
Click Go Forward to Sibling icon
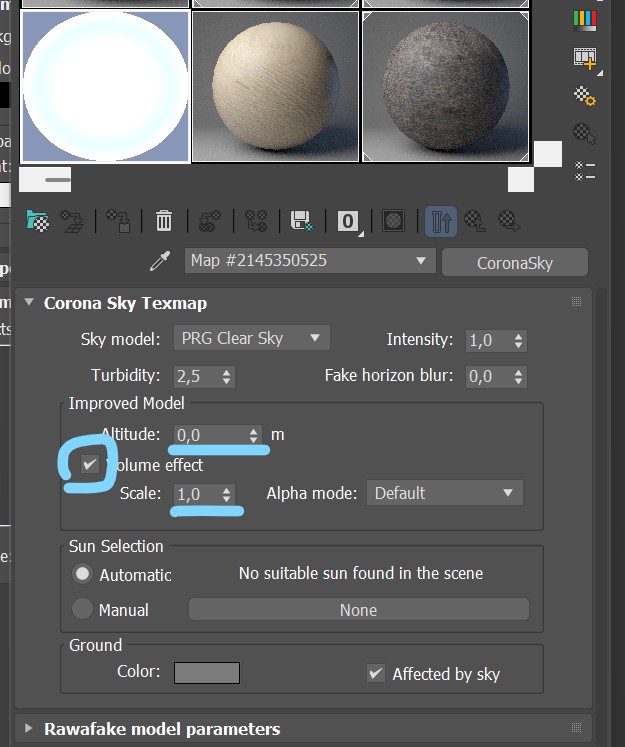tap(509, 221)
